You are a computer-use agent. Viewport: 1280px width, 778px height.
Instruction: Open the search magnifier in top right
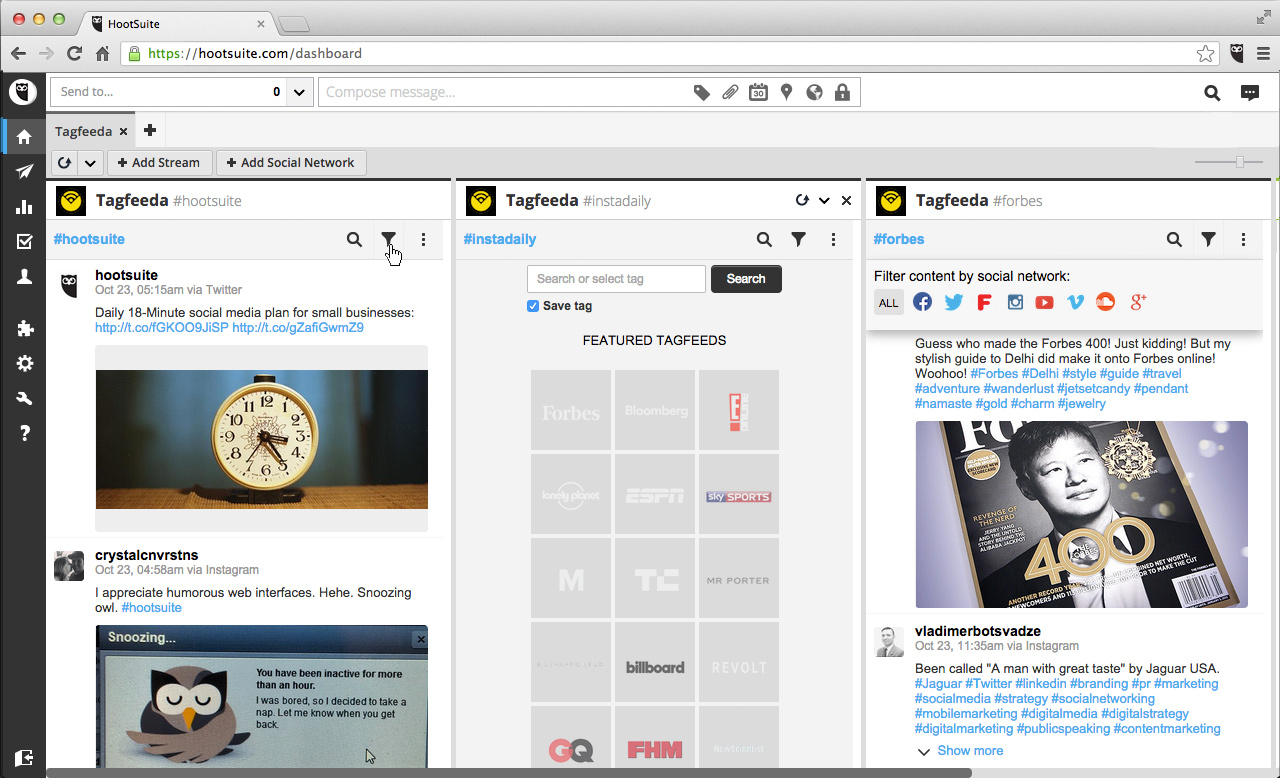(x=1212, y=93)
